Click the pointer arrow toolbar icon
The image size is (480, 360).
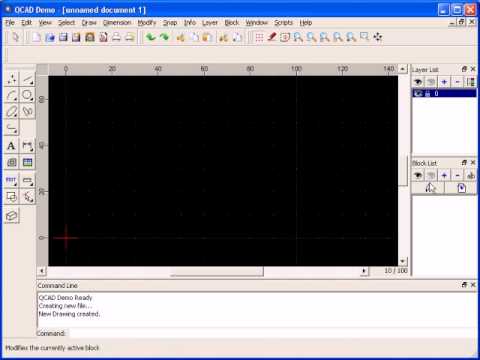[x=16, y=37]
